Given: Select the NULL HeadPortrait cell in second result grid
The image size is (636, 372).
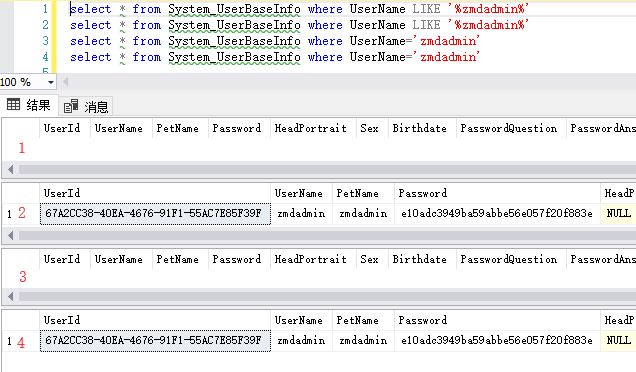Looking at the screenshot, I should click(x=618, y=213).
